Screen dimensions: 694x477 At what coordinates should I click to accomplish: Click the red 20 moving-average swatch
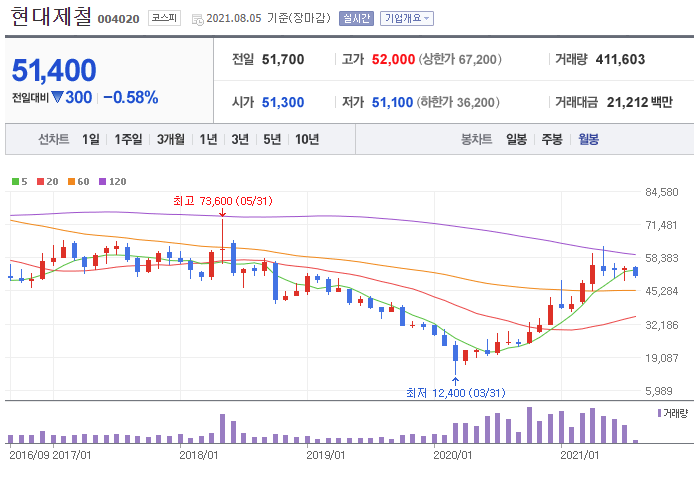click(41, 181)
